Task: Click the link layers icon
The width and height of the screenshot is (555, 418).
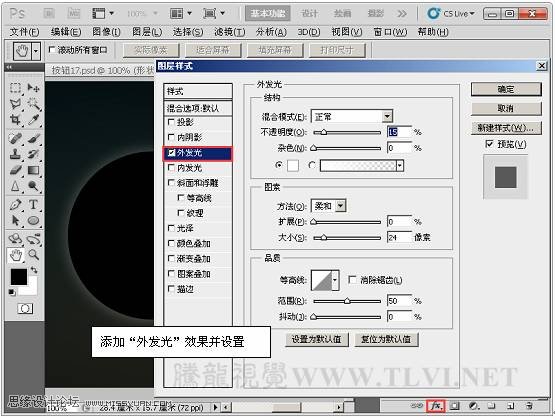Action: pos(417,406)
